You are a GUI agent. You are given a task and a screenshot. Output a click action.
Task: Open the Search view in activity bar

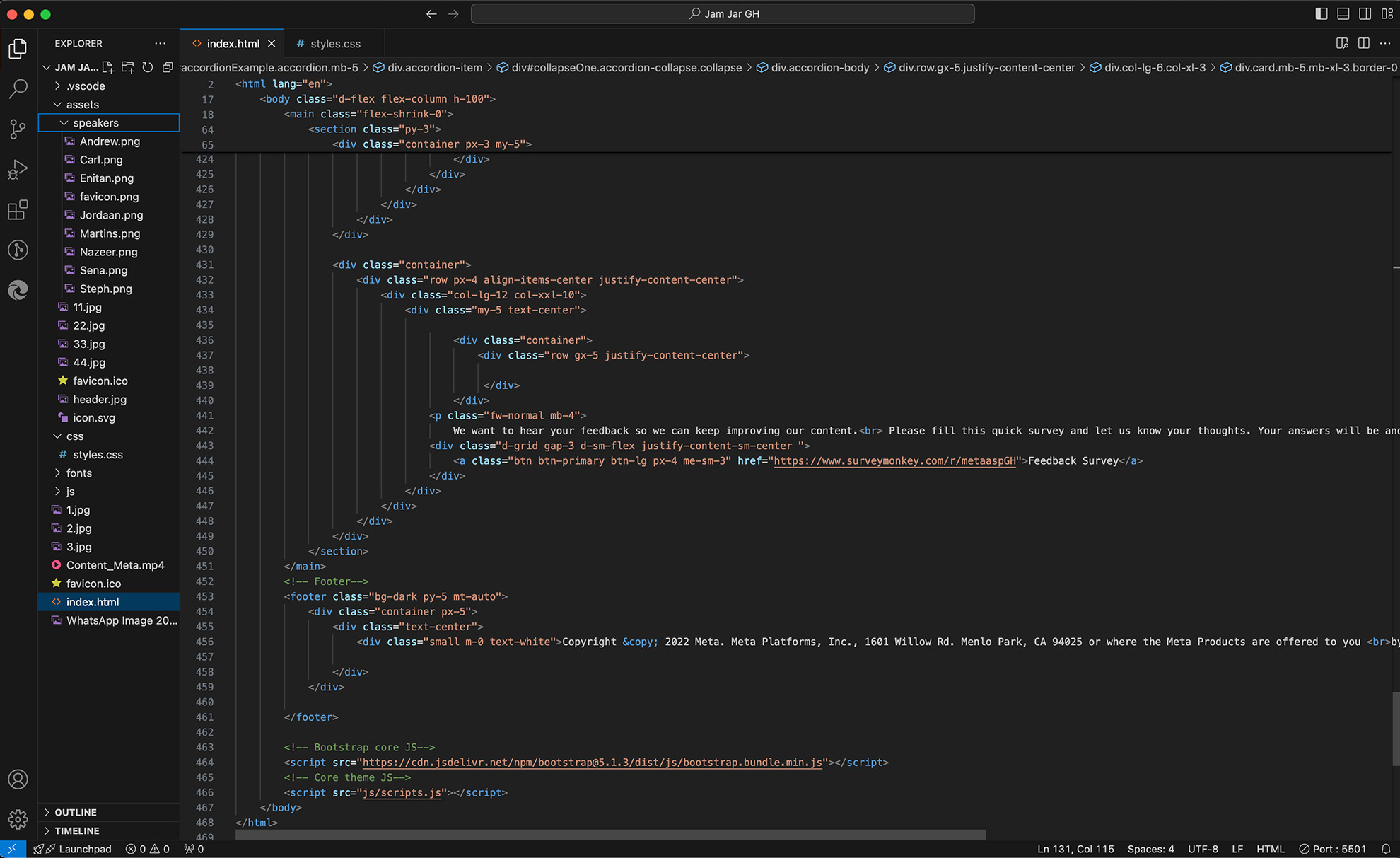tap(18, 88)
